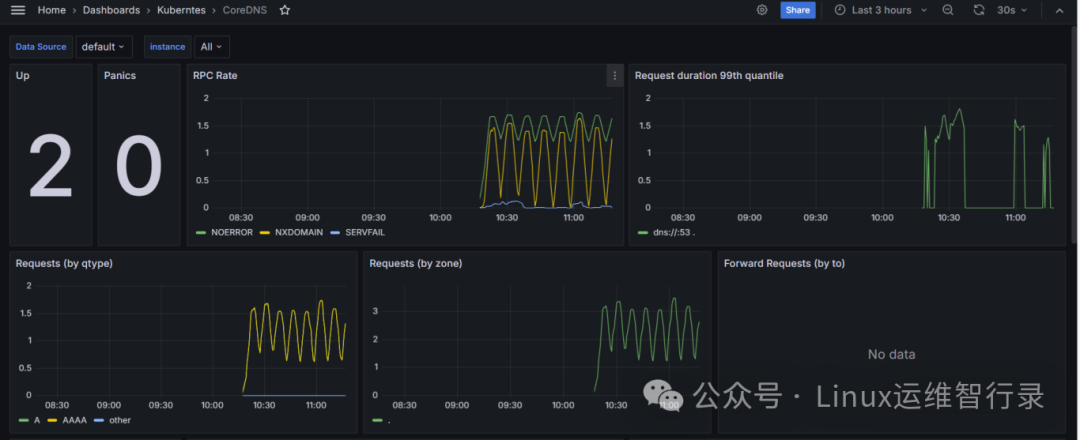The image size is (1080, 440).
Task: Go to Home in breadcrumb
Action: point(52,10)
